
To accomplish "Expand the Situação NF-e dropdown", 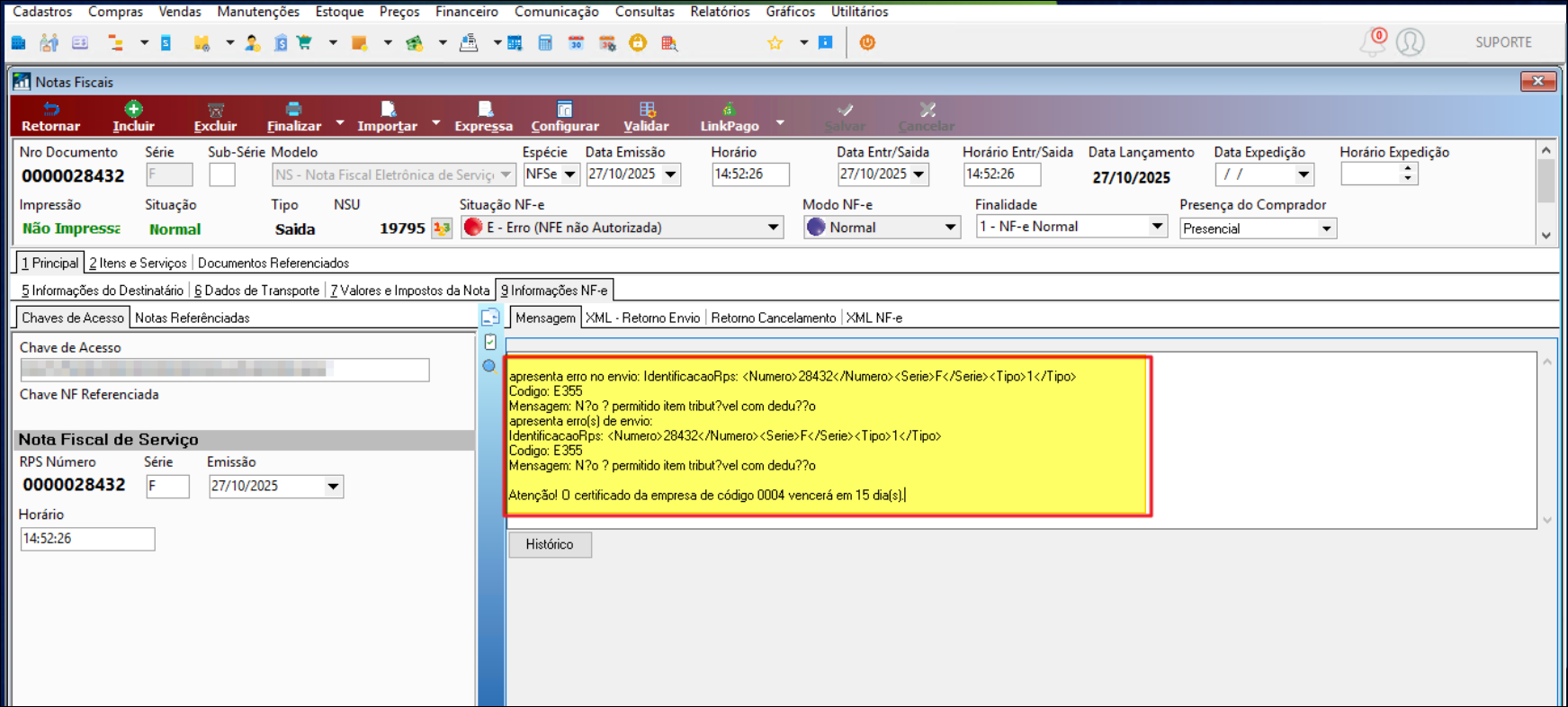I will coord(773,228).
